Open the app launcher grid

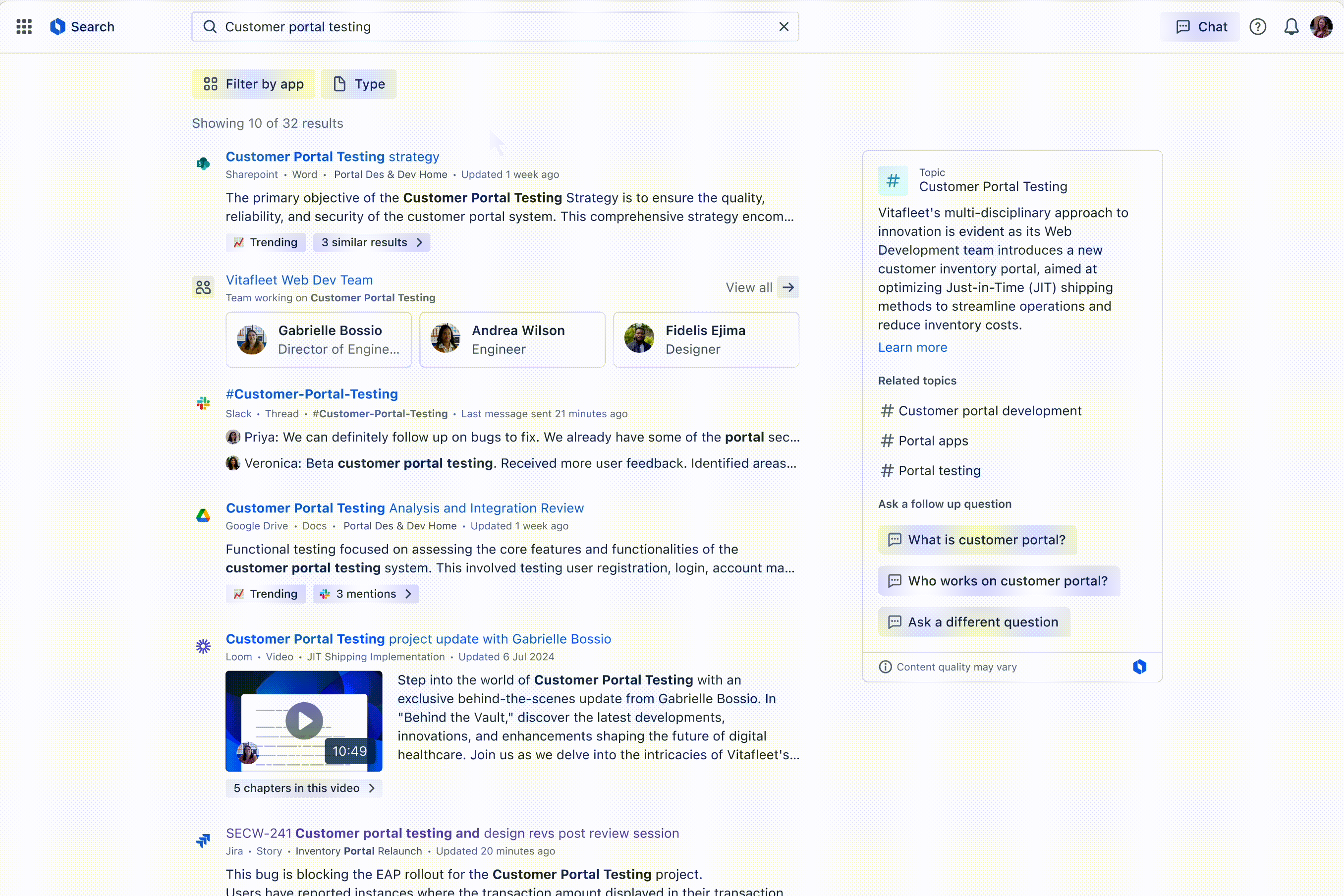(x=24, y=26)
